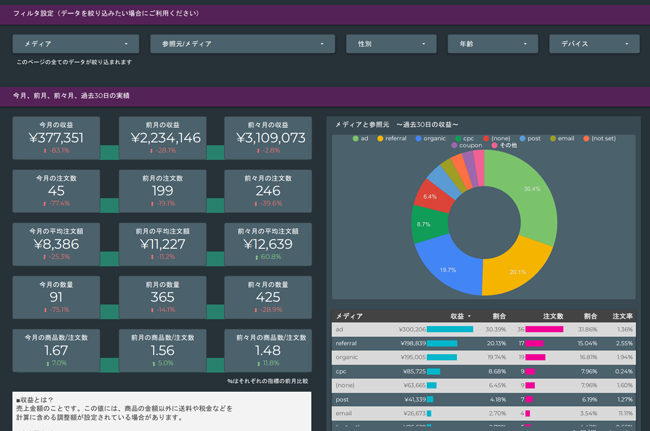The height and width of the screenshot is (431, 650).
Task: Select the 今月の平均注文額 ¥8,386 scorecard
Action: (x=56, y=245)
